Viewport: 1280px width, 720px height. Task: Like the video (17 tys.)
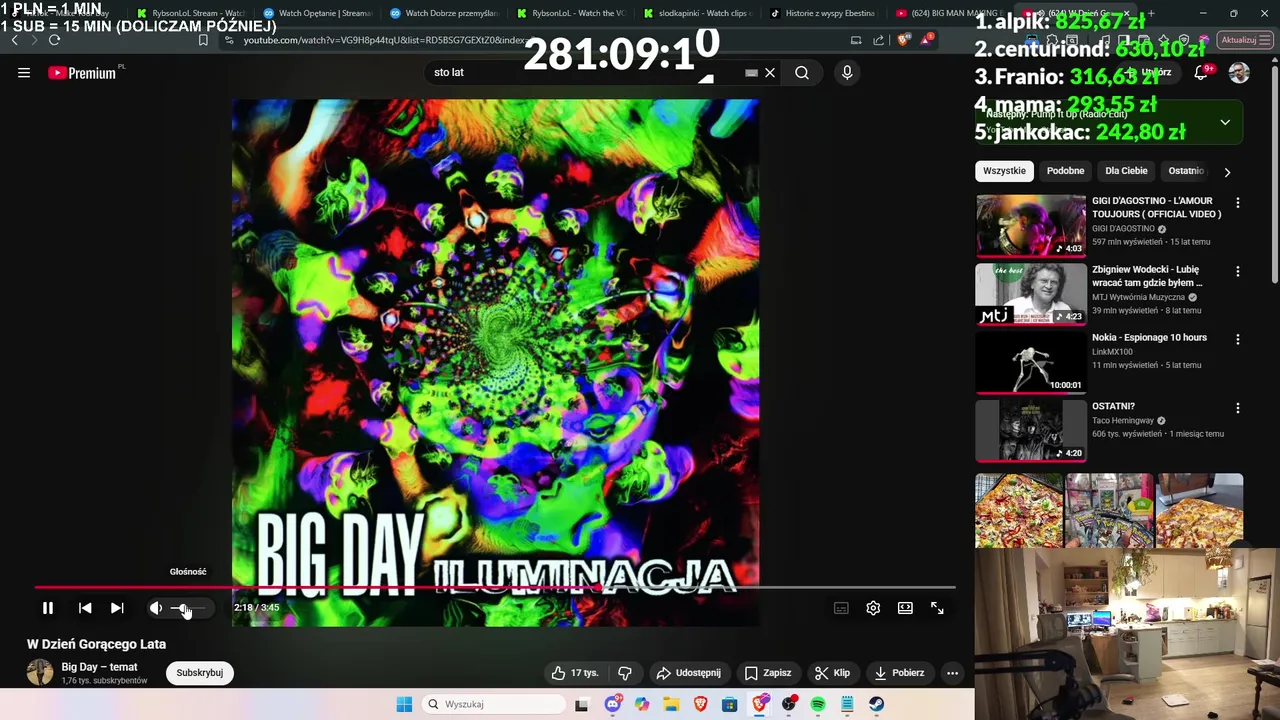(x=574, y=673)
